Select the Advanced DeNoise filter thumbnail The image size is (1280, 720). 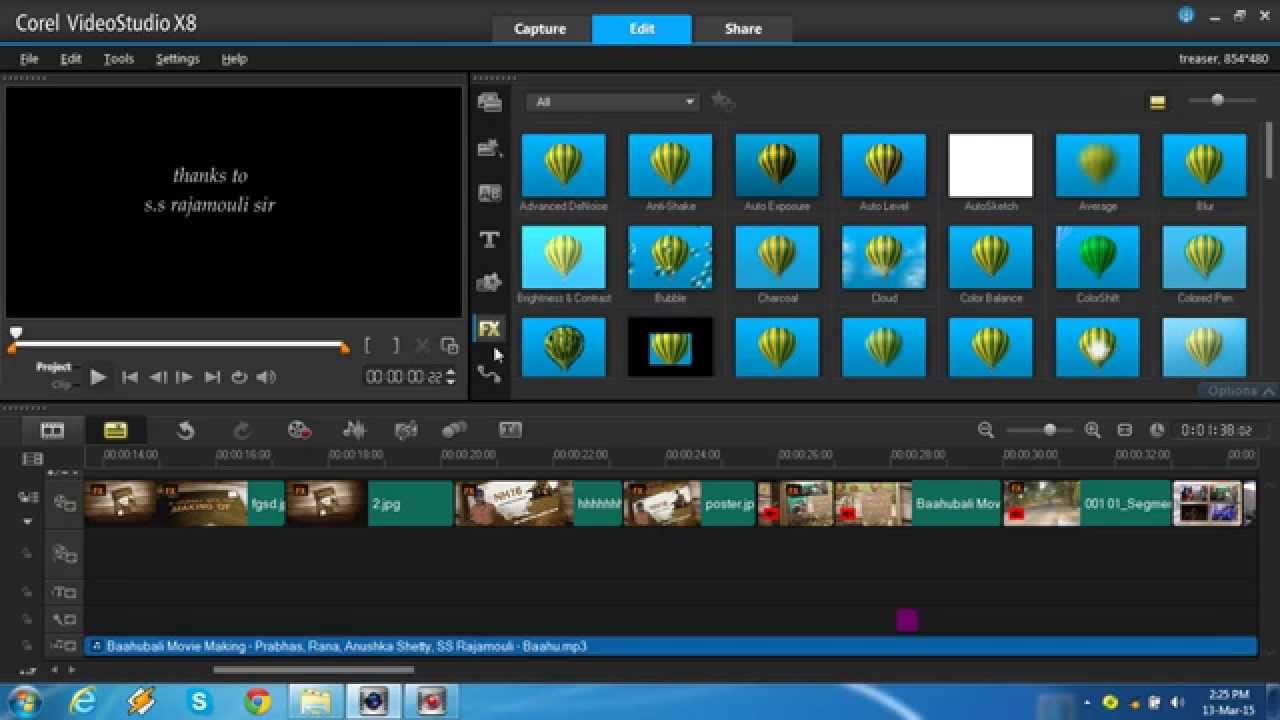[x=563, y=165]
